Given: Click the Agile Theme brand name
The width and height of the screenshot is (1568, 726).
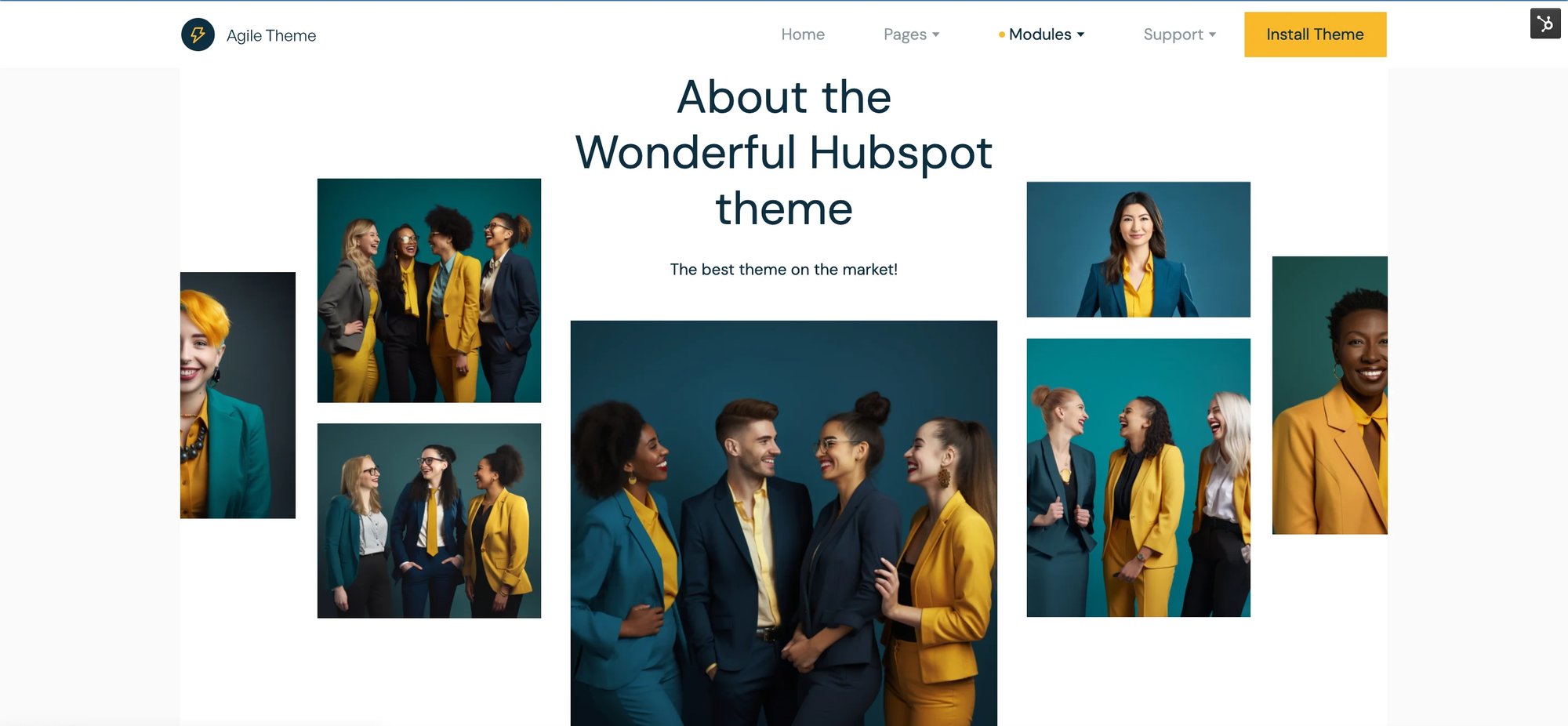Looking at the screenshot, I should (x=271, y=35).
